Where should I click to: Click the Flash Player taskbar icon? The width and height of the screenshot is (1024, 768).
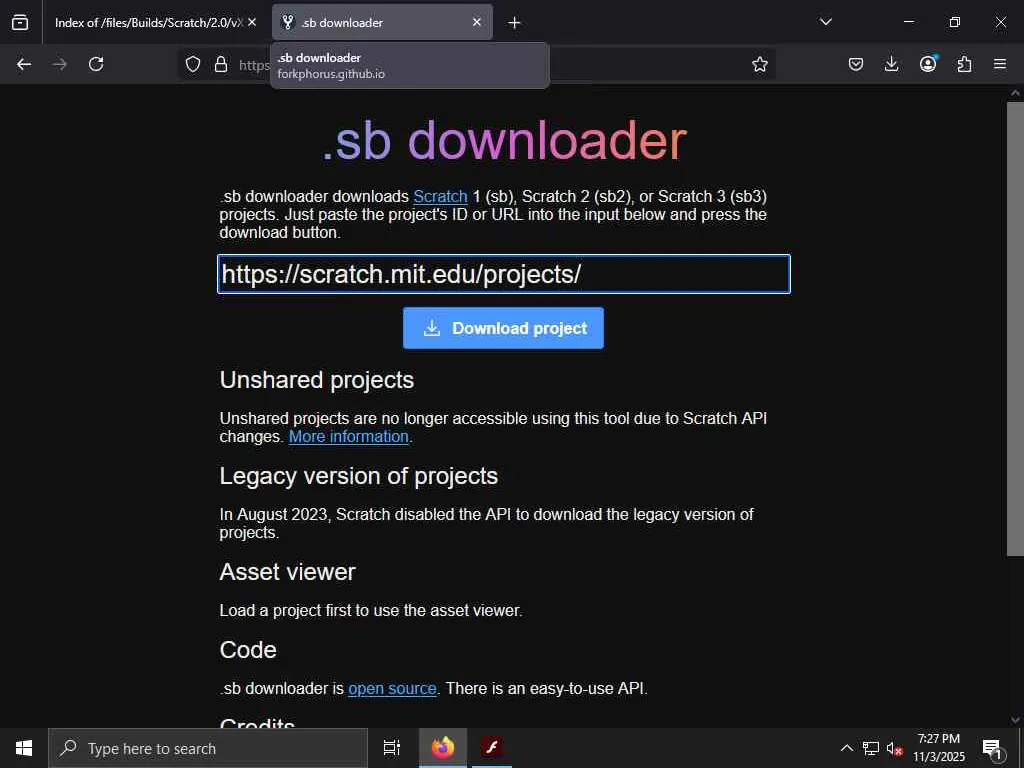coord(492,748)
